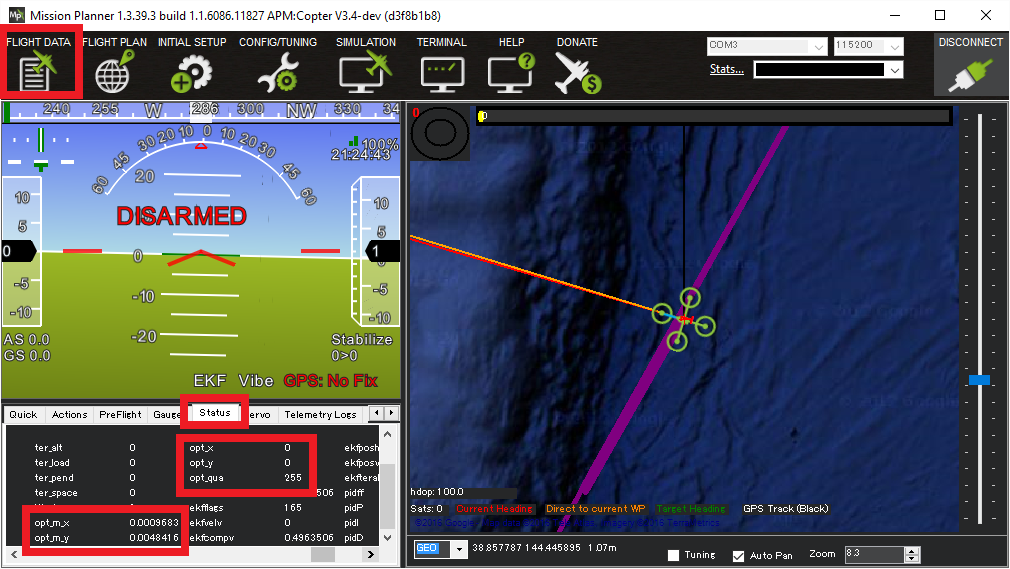Click the Donate airplane icon
Viewport: 1010px width, 569px height.
point(577,73)
